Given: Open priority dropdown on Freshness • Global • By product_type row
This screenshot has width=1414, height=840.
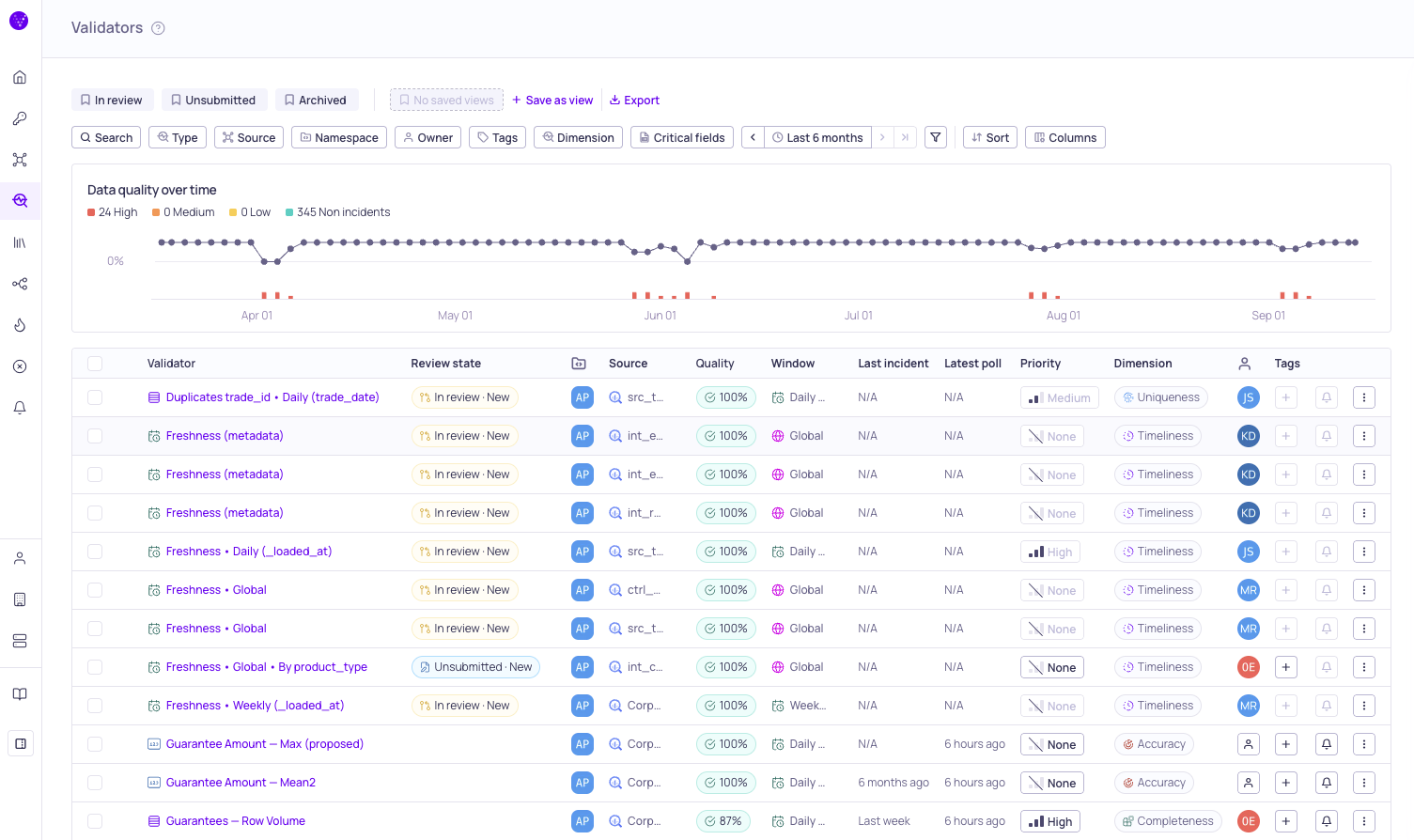Looking at the screenshot, I should [1052, 667].
